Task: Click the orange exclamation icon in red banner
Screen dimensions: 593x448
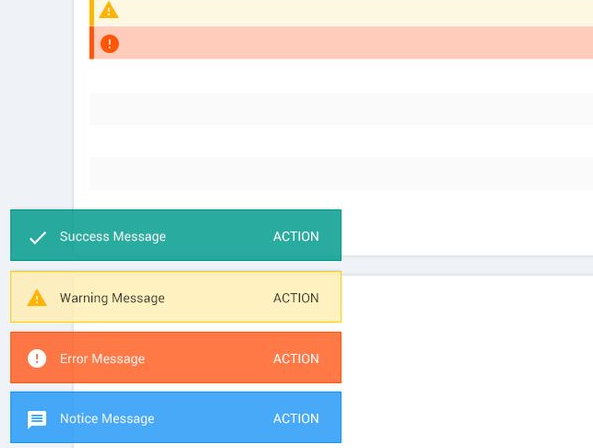Action: (x=110, y=43)
